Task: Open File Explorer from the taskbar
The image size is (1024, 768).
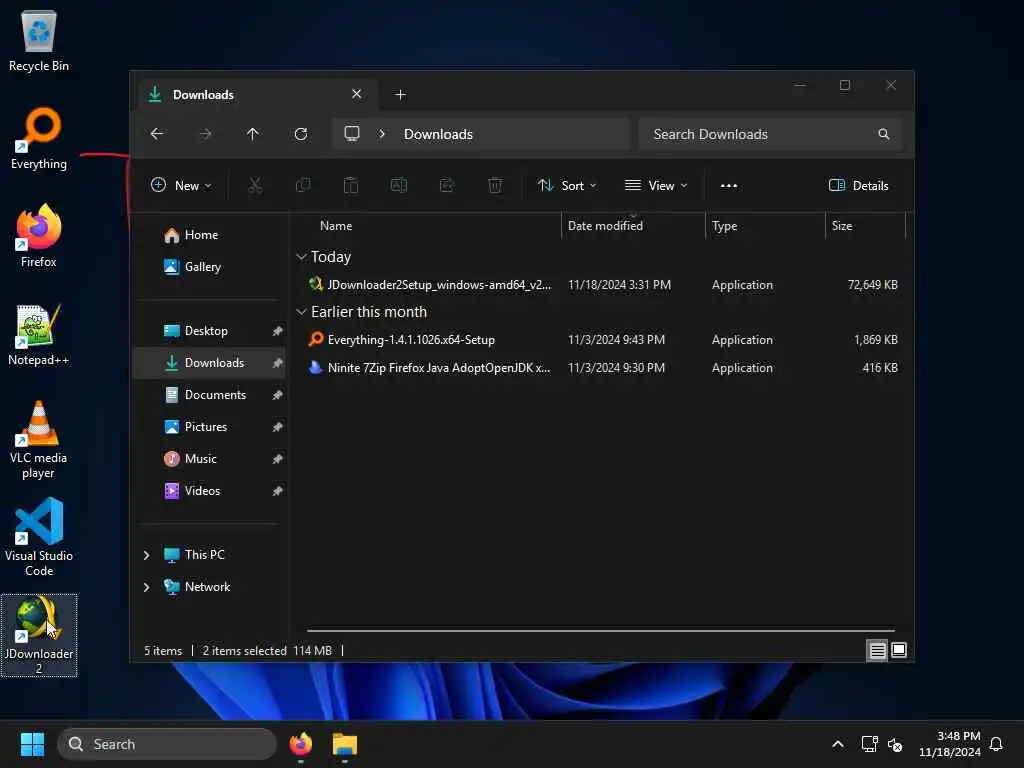Action: (x=345, y=744)
